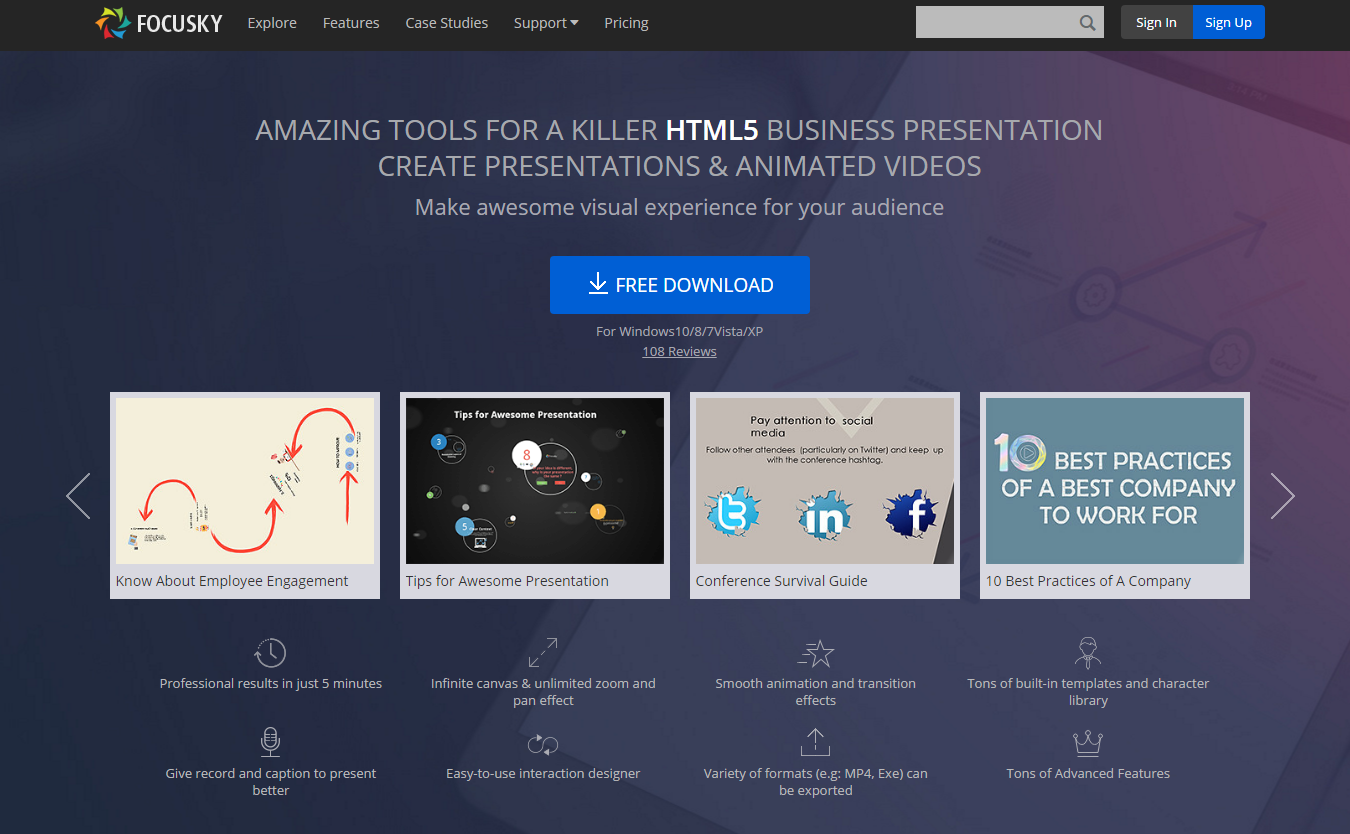This screenshot has height=834, width=1350.
Task: Open the Pricing page
Action: [x=626, y=23]
